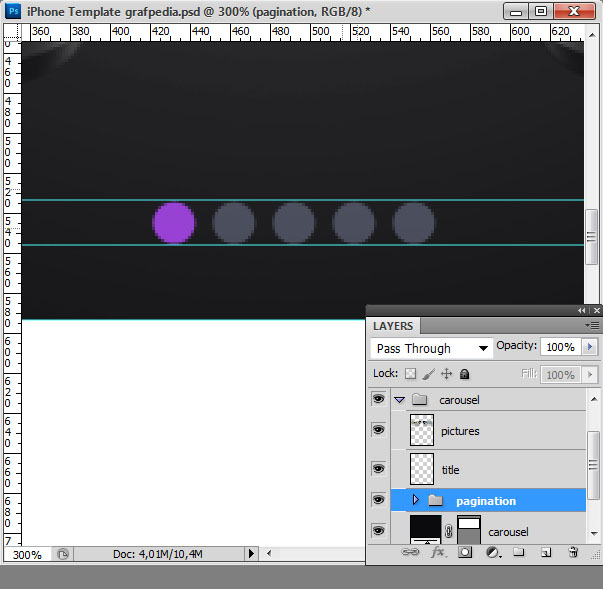This screenshot has width=603, height=589.
Task: Hide the pagination group
Action: click(378, 499)
